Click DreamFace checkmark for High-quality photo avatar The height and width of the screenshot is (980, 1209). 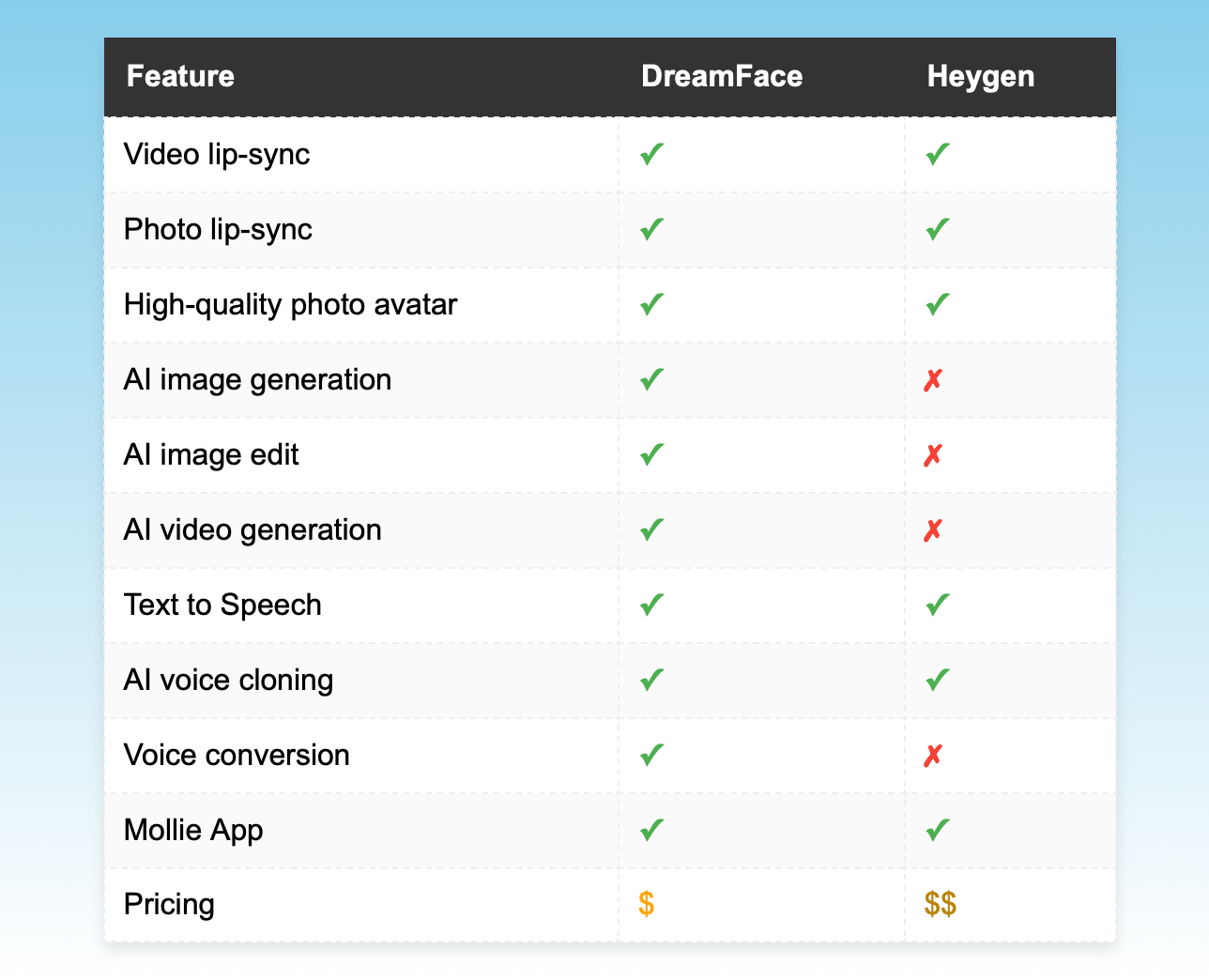pyautogui.click(x=651, y=305)
